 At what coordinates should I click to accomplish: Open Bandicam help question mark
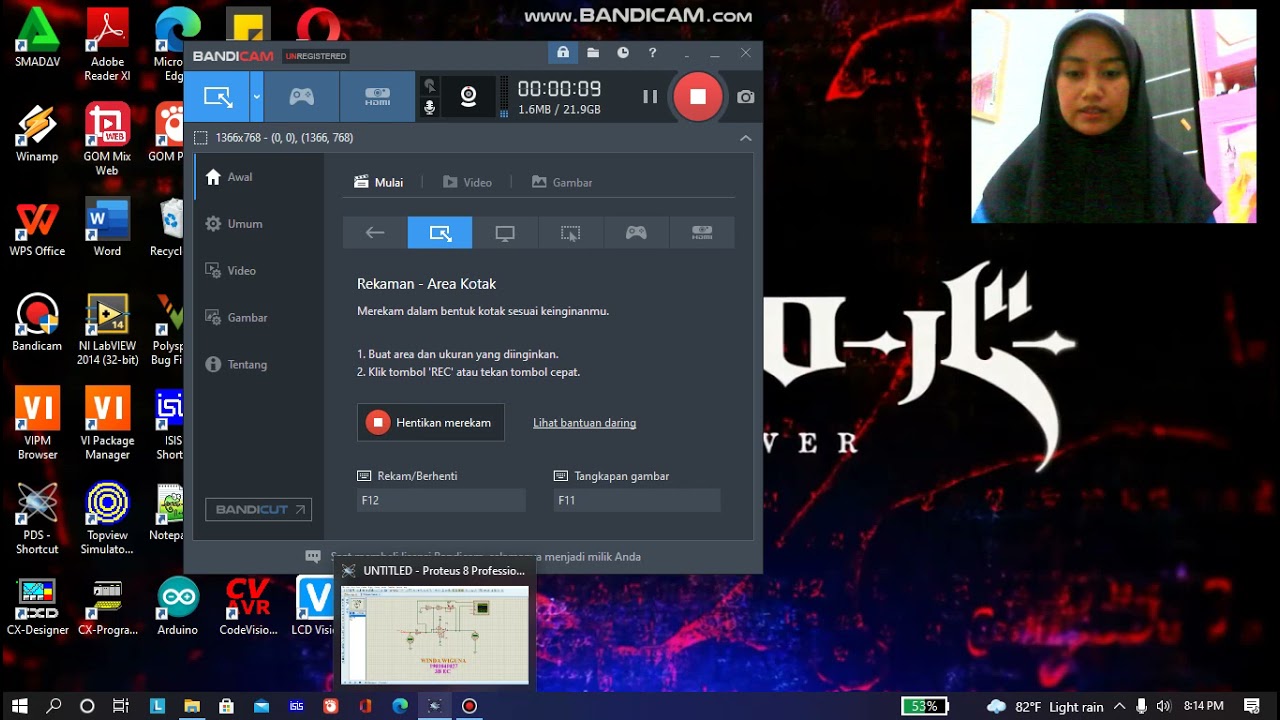point(653,53)
